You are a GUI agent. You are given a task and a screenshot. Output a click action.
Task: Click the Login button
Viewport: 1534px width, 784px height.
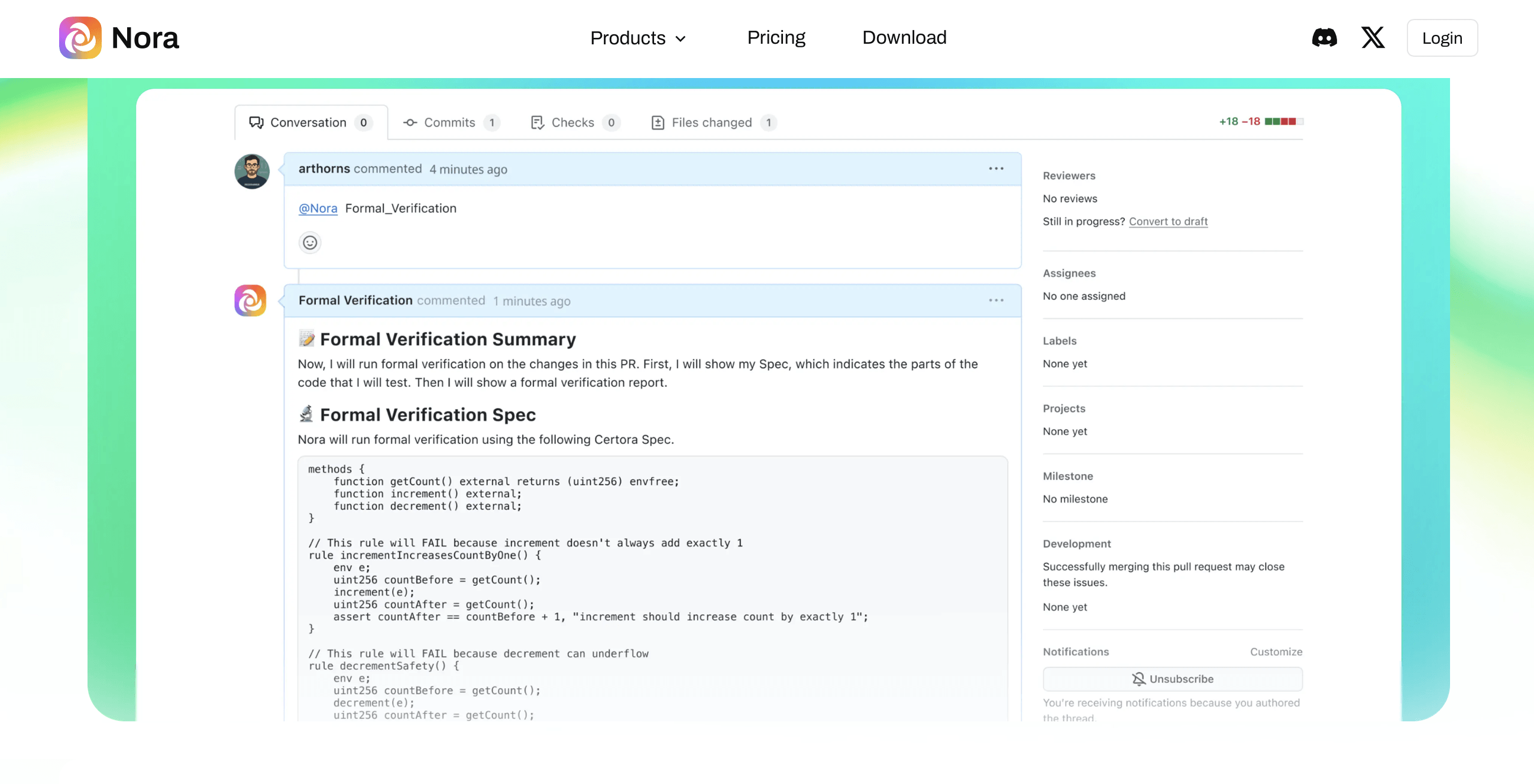coord(1442,37)
